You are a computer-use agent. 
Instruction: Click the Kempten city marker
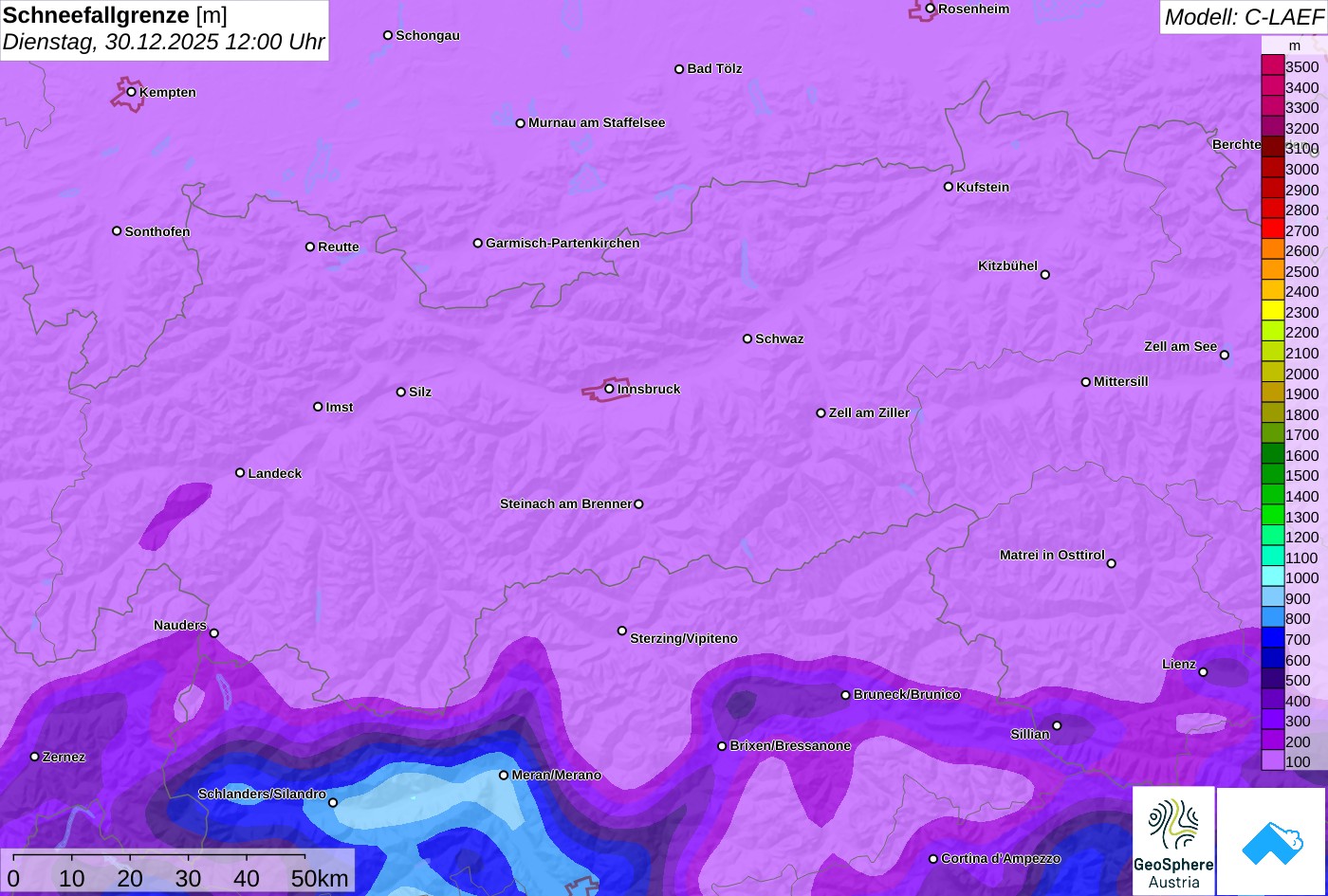click(132, 92)
